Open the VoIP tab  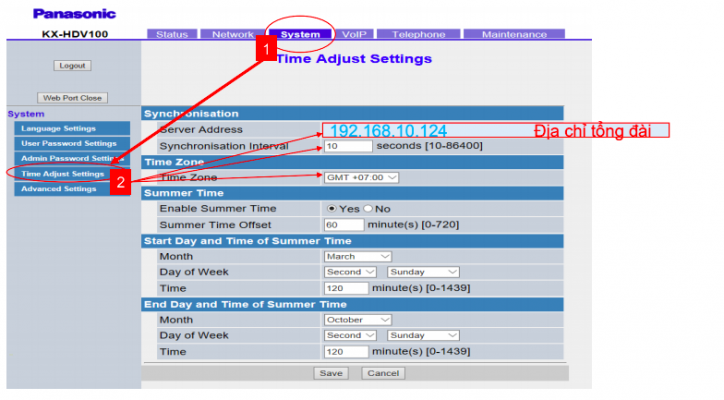coord(353,34)
